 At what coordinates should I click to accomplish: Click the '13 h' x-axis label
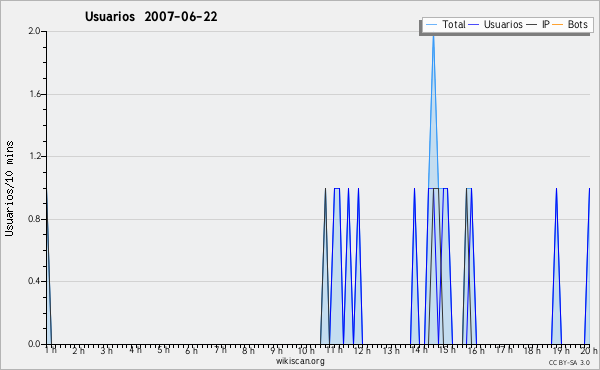pyautogui.click(x=391, y=350)
